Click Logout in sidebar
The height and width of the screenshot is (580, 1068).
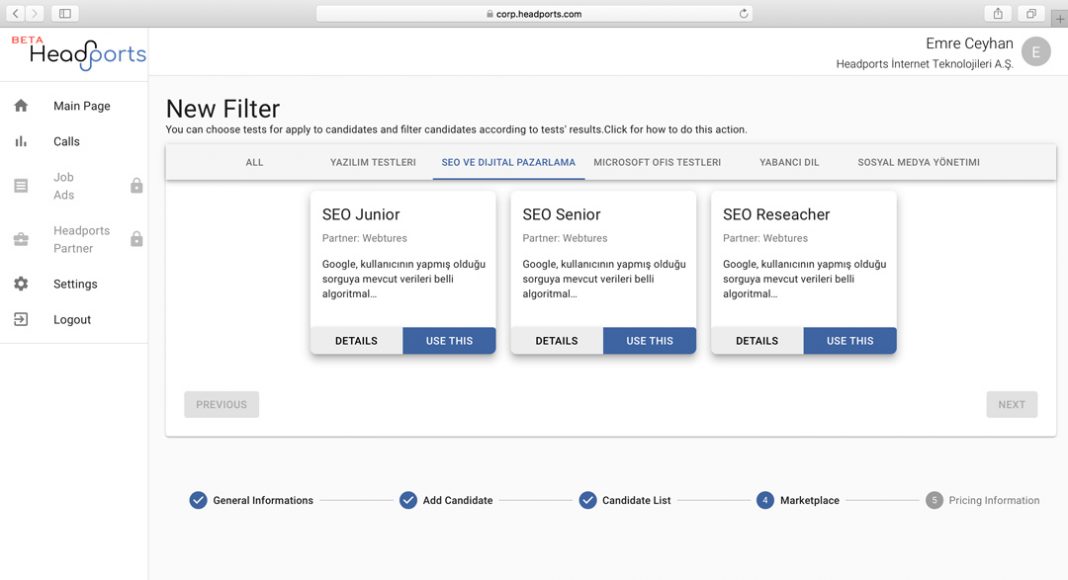72,319
